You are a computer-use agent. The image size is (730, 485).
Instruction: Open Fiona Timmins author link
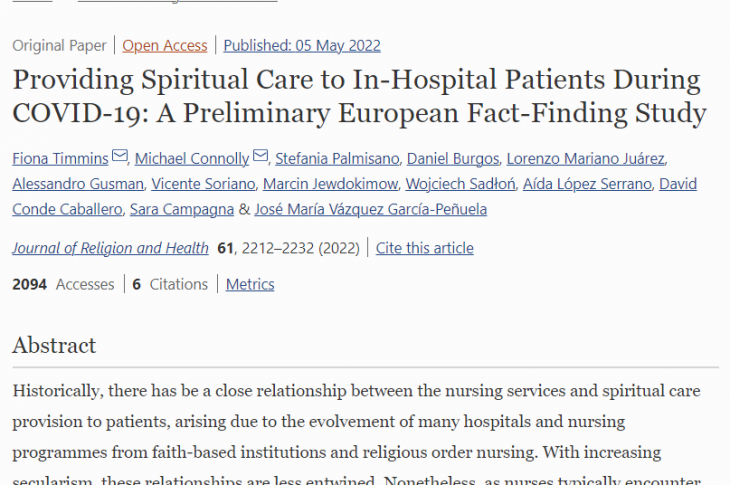(x=60, y=158)
